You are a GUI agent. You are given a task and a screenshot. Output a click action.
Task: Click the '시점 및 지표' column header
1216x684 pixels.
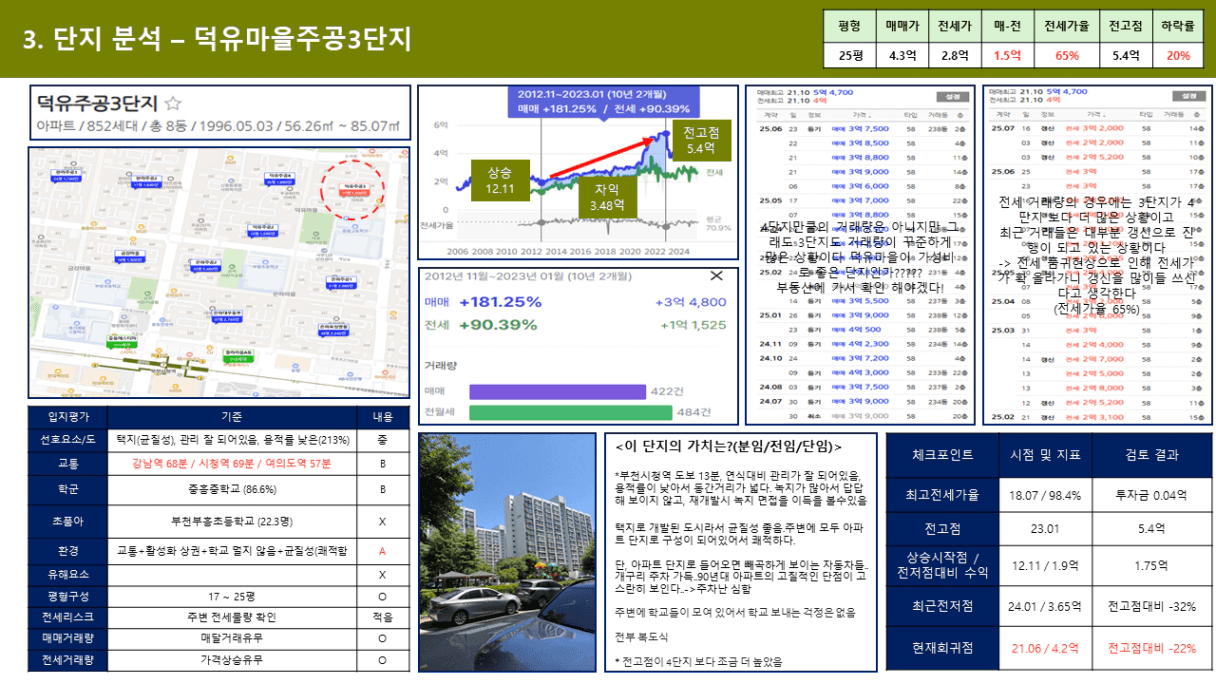pos(1046,454)
